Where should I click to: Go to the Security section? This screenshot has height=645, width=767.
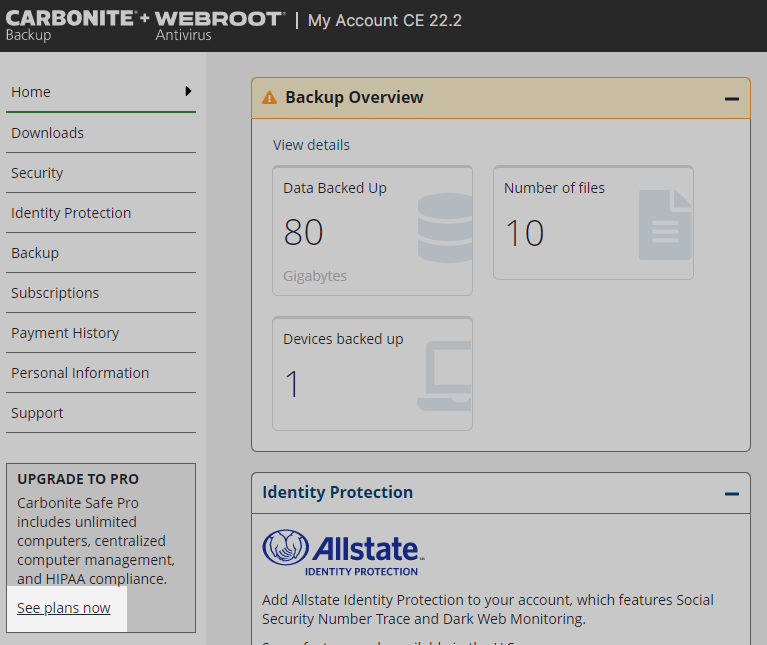pyautogui.click(x=37, y=173)
